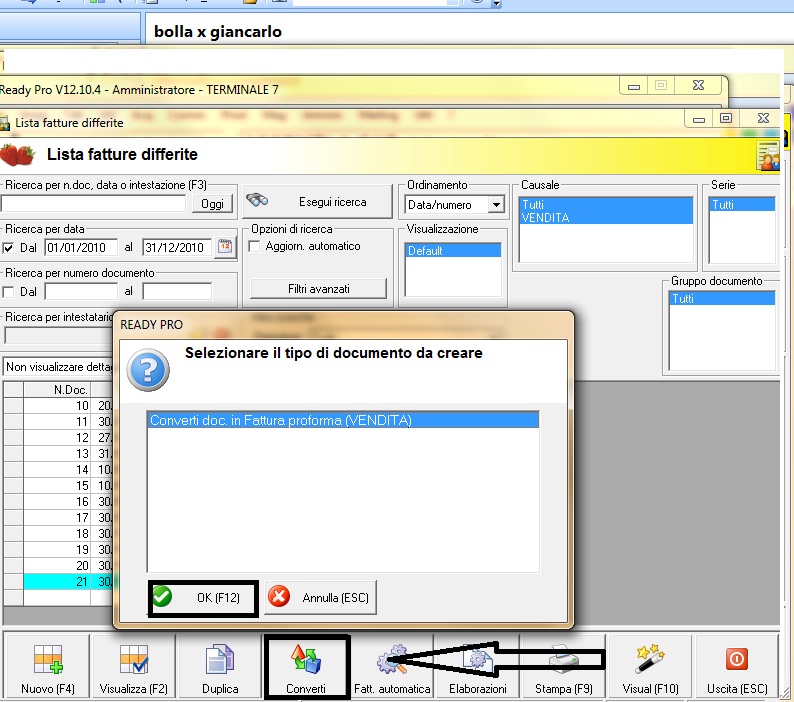Select Tutti in Serie list

(x=742, y=205)
